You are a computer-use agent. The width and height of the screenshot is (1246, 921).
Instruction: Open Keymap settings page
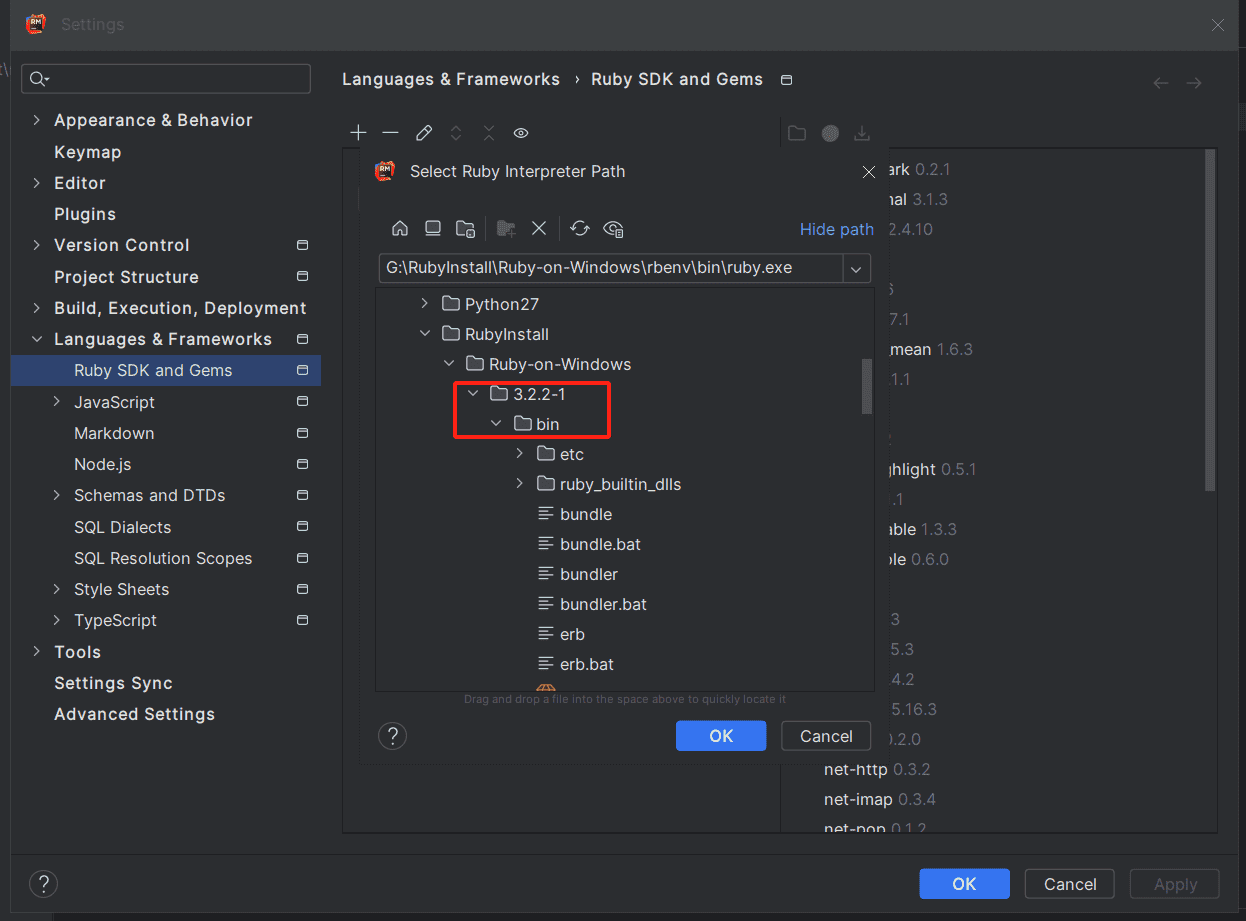(x=88, y=152)
